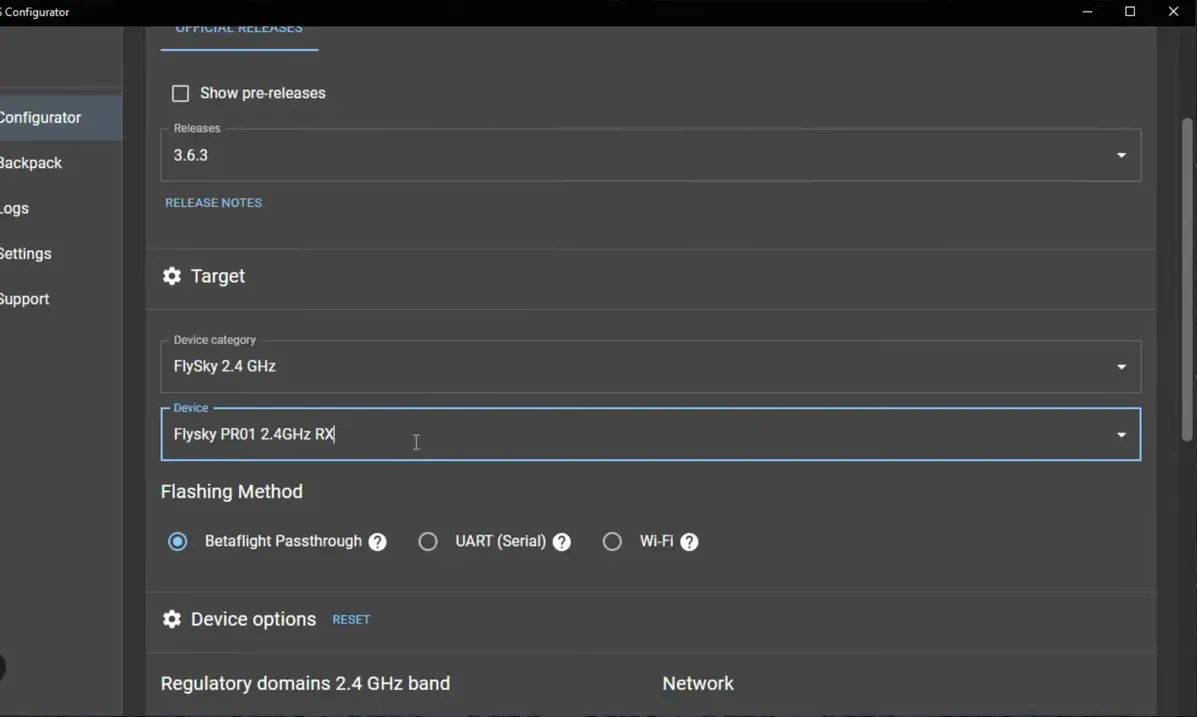Enable the Show pre-releases checkbox
Screen dimensions: 1197x717
click(x=180, y=92)
